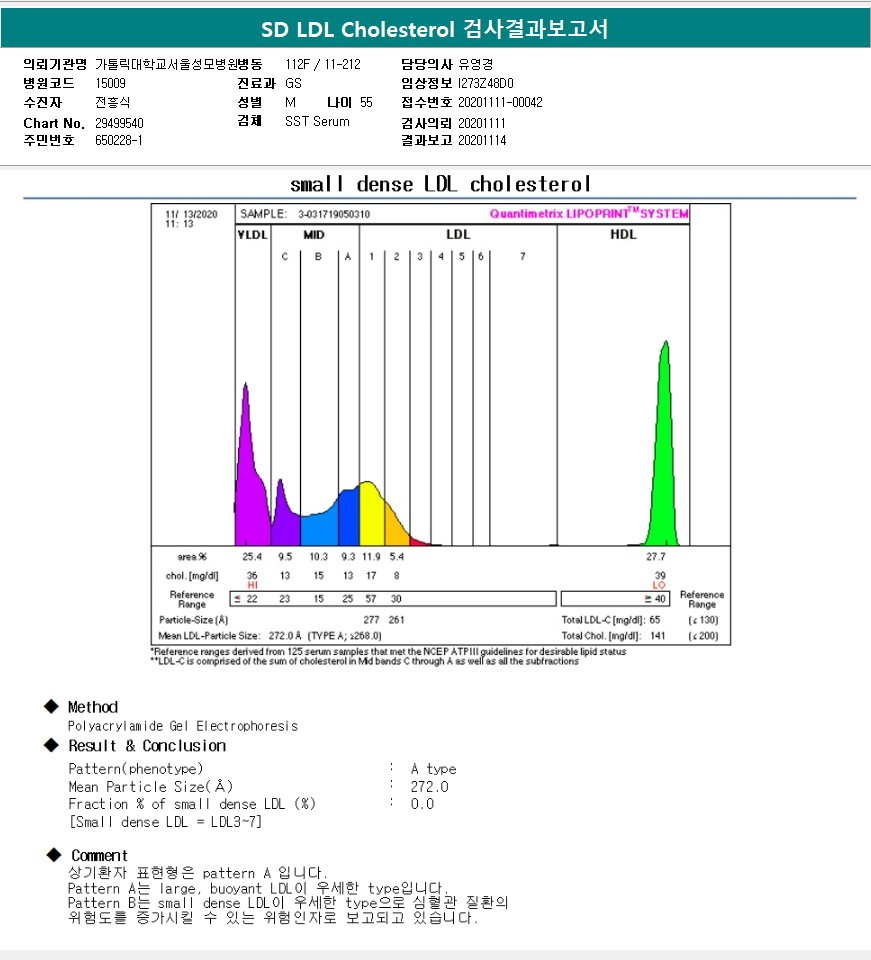Select 'Polyacrylamide Gel Electrophoresis' text
Screen dimensions: 871x960
[x=182, y=726]
